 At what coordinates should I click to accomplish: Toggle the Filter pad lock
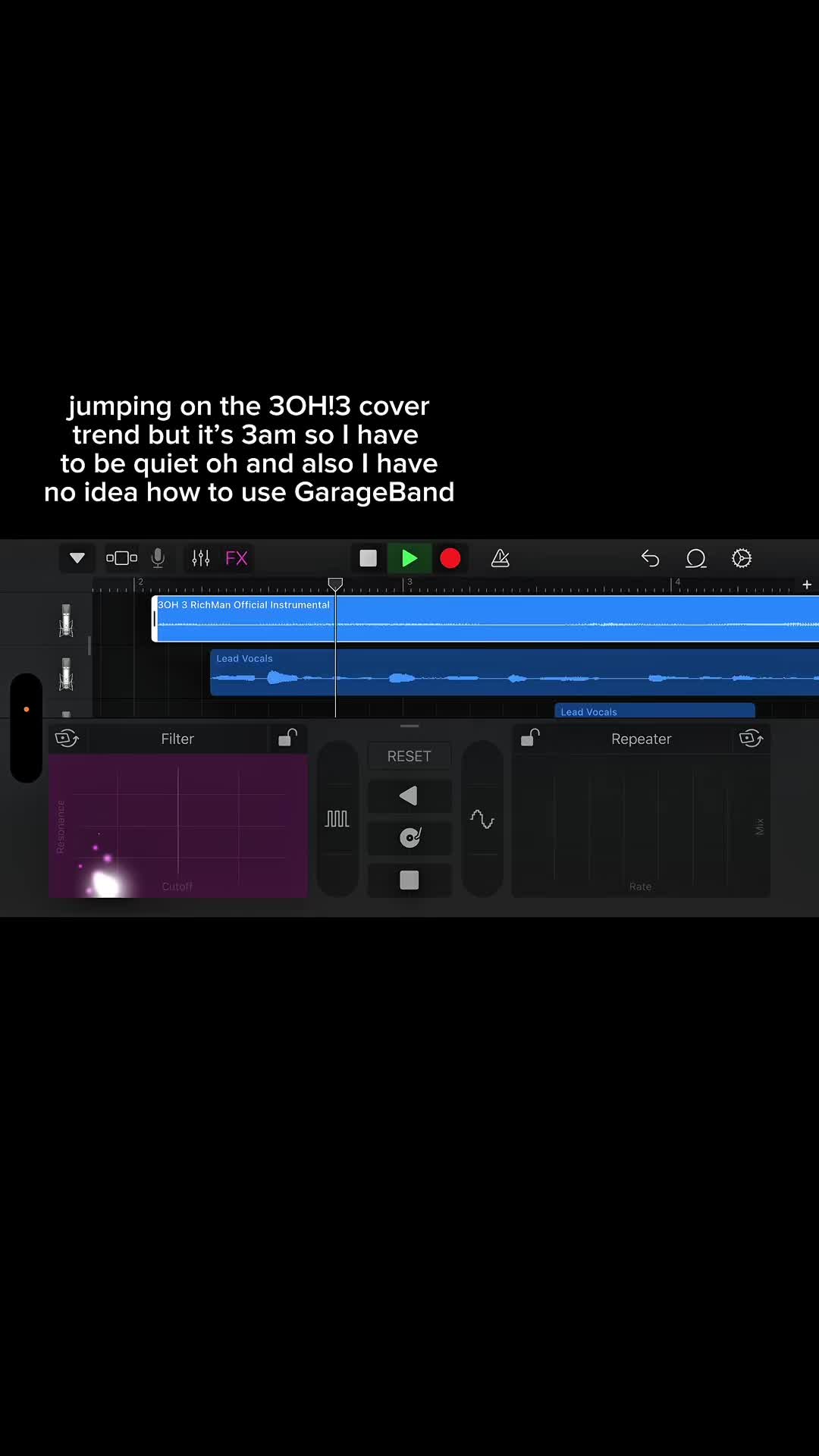point(287,738)
